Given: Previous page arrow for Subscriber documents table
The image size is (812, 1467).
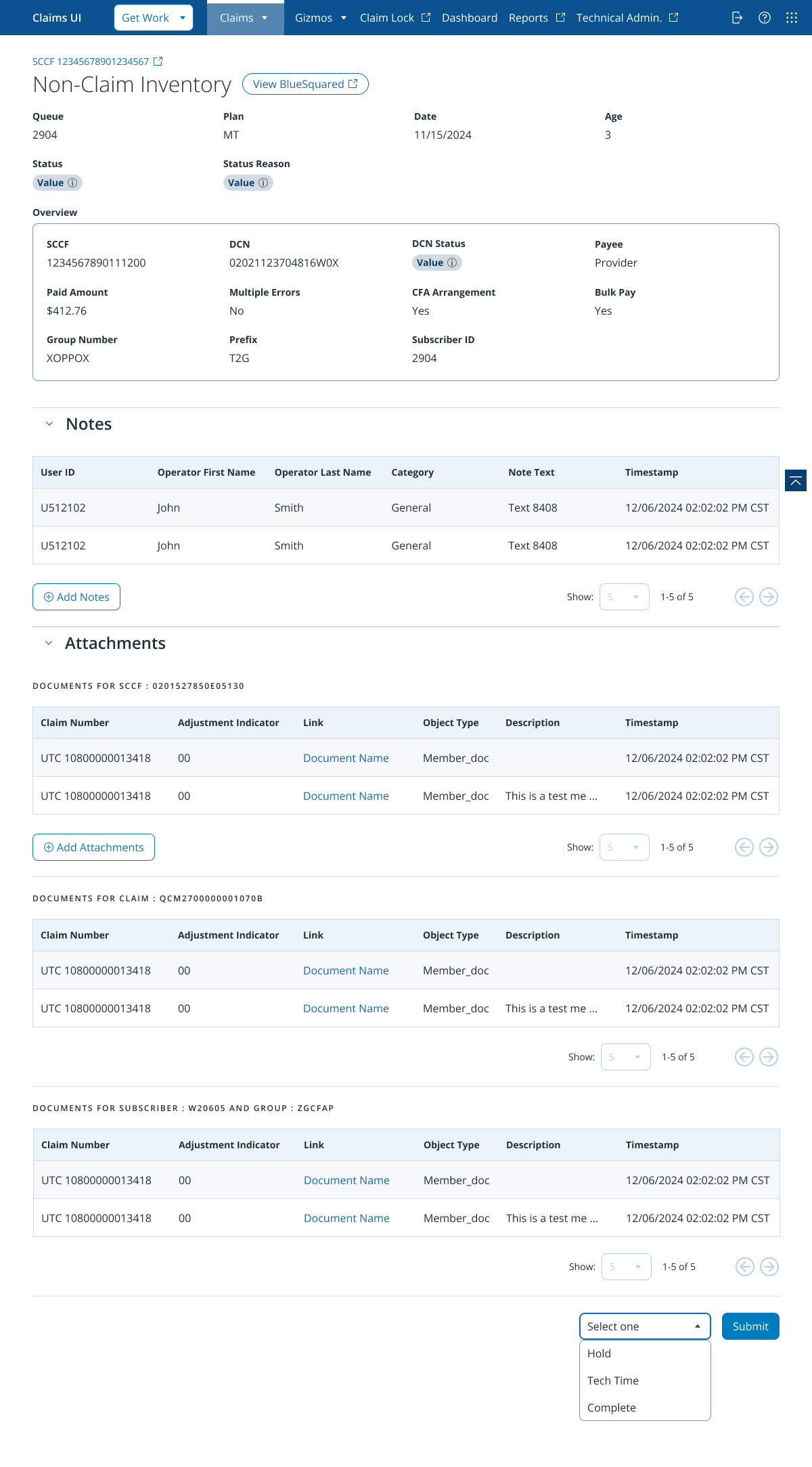Looking at the screenshot, I should click(x=745, y=1267).
